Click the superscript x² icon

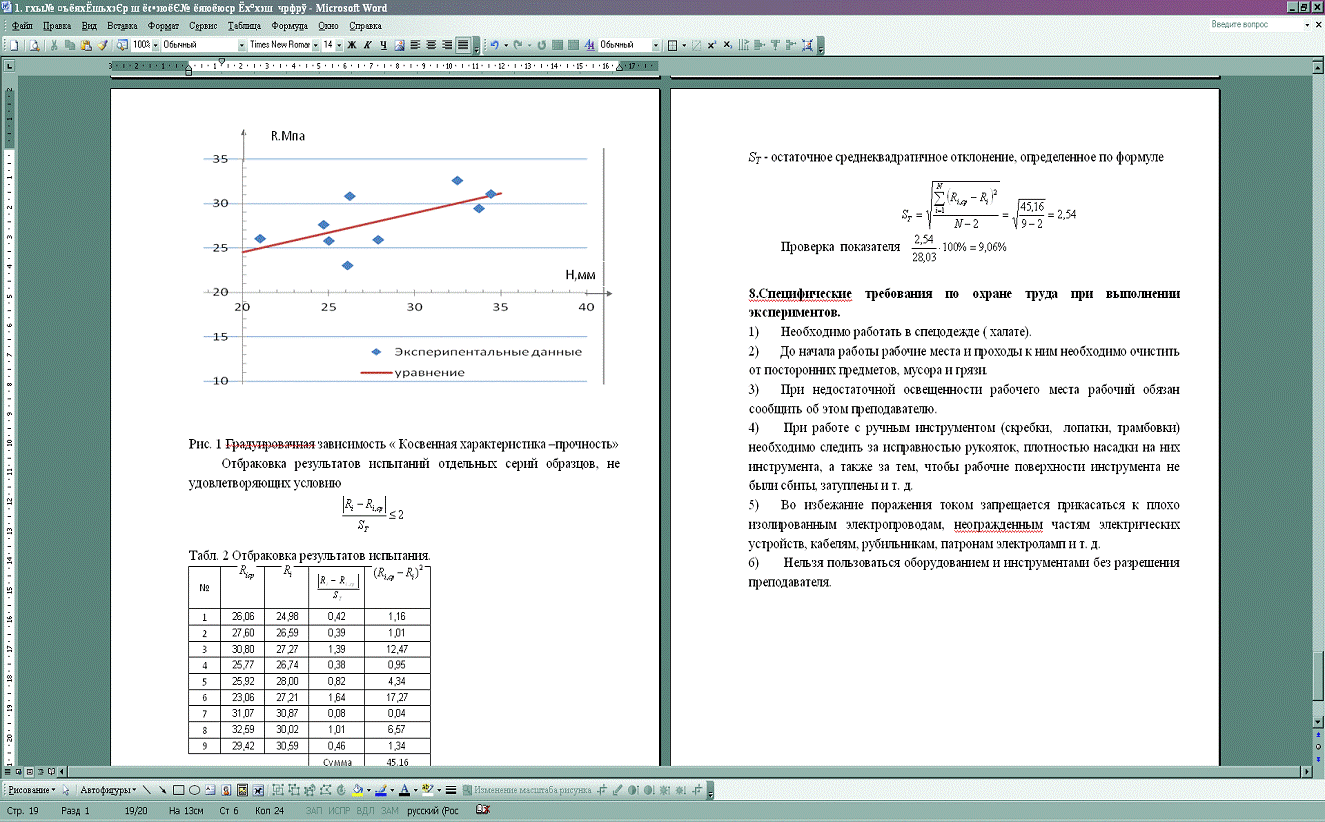[x=711, y=45]
